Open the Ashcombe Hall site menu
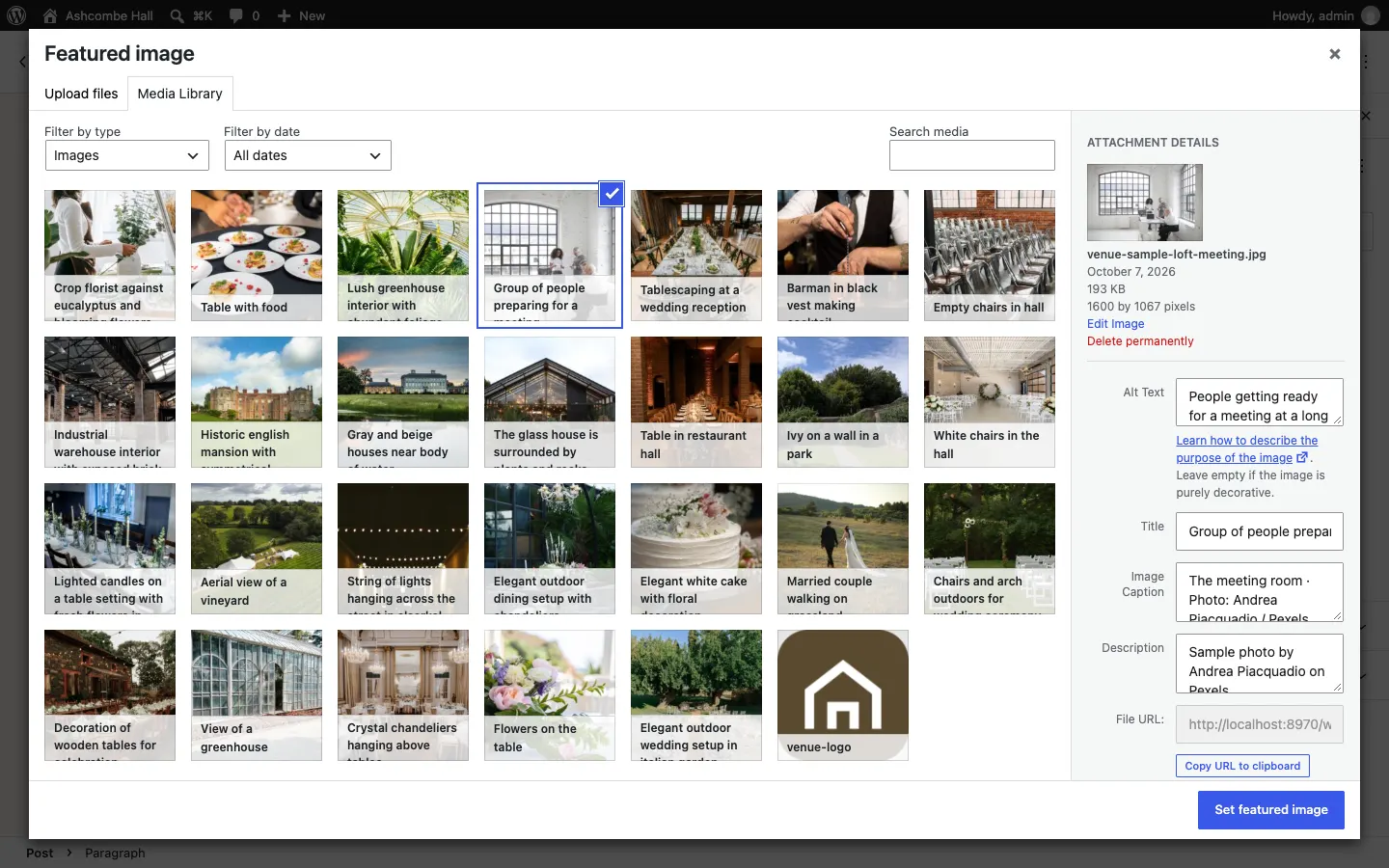Screen dimensions: 1389x868 tap(98, 15)
